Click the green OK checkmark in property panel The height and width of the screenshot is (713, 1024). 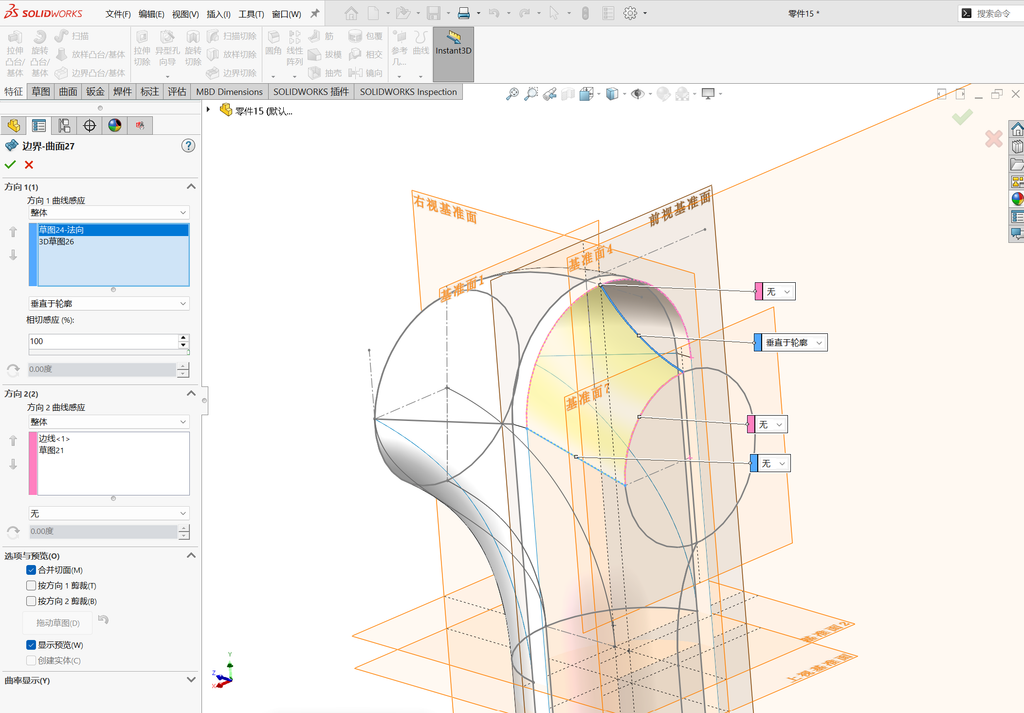(10, 165)
